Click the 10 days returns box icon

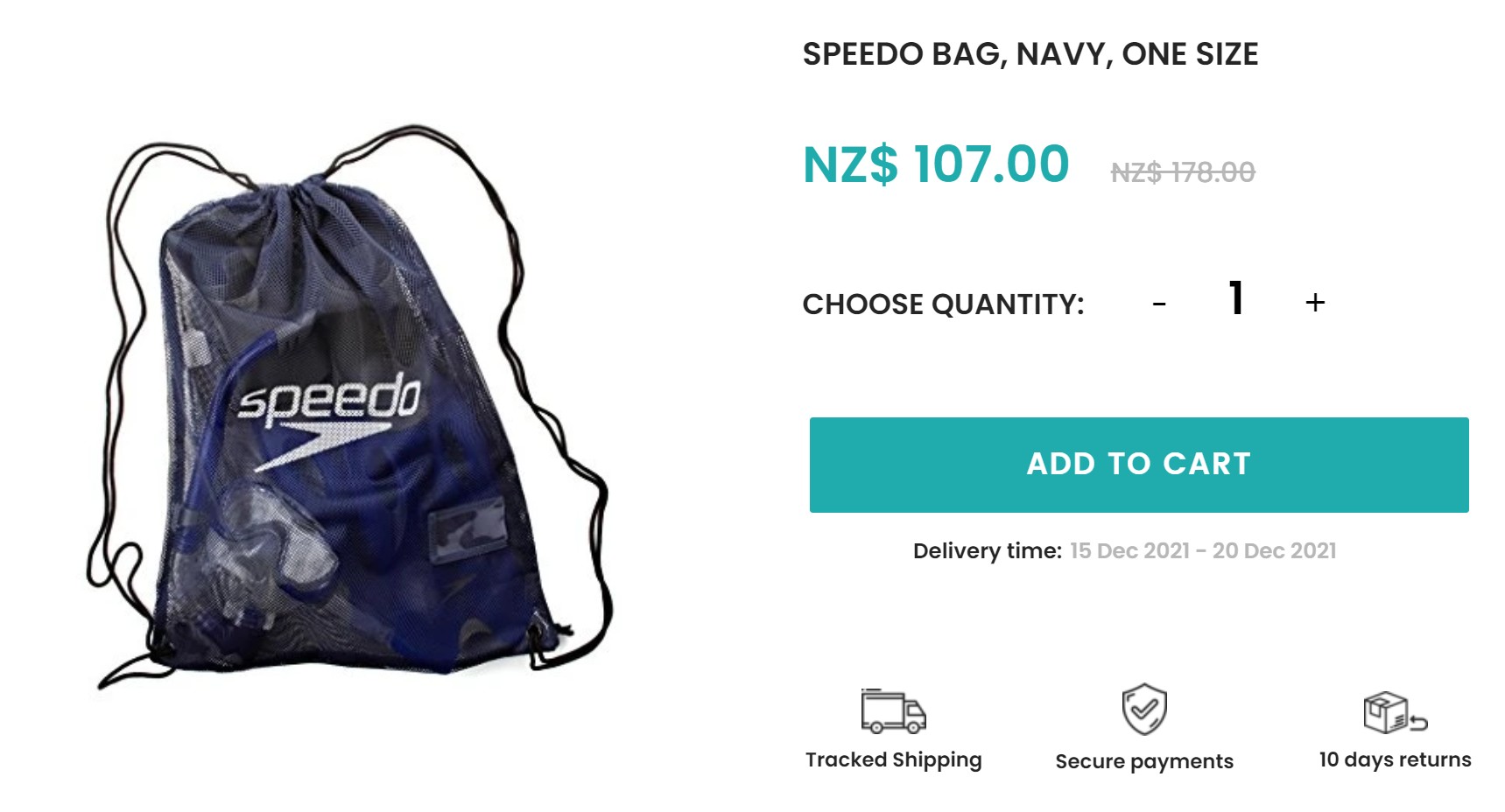[x=1395, y=712]
